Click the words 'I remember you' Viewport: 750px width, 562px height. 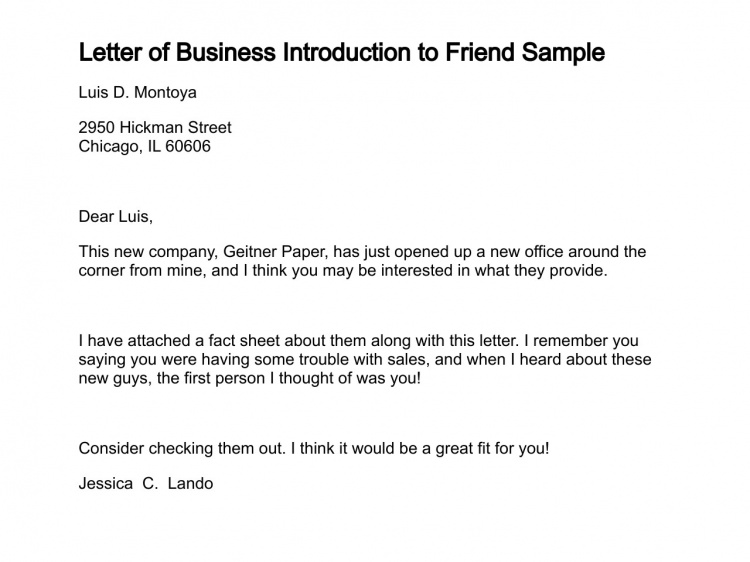click(x=581, y=341)
